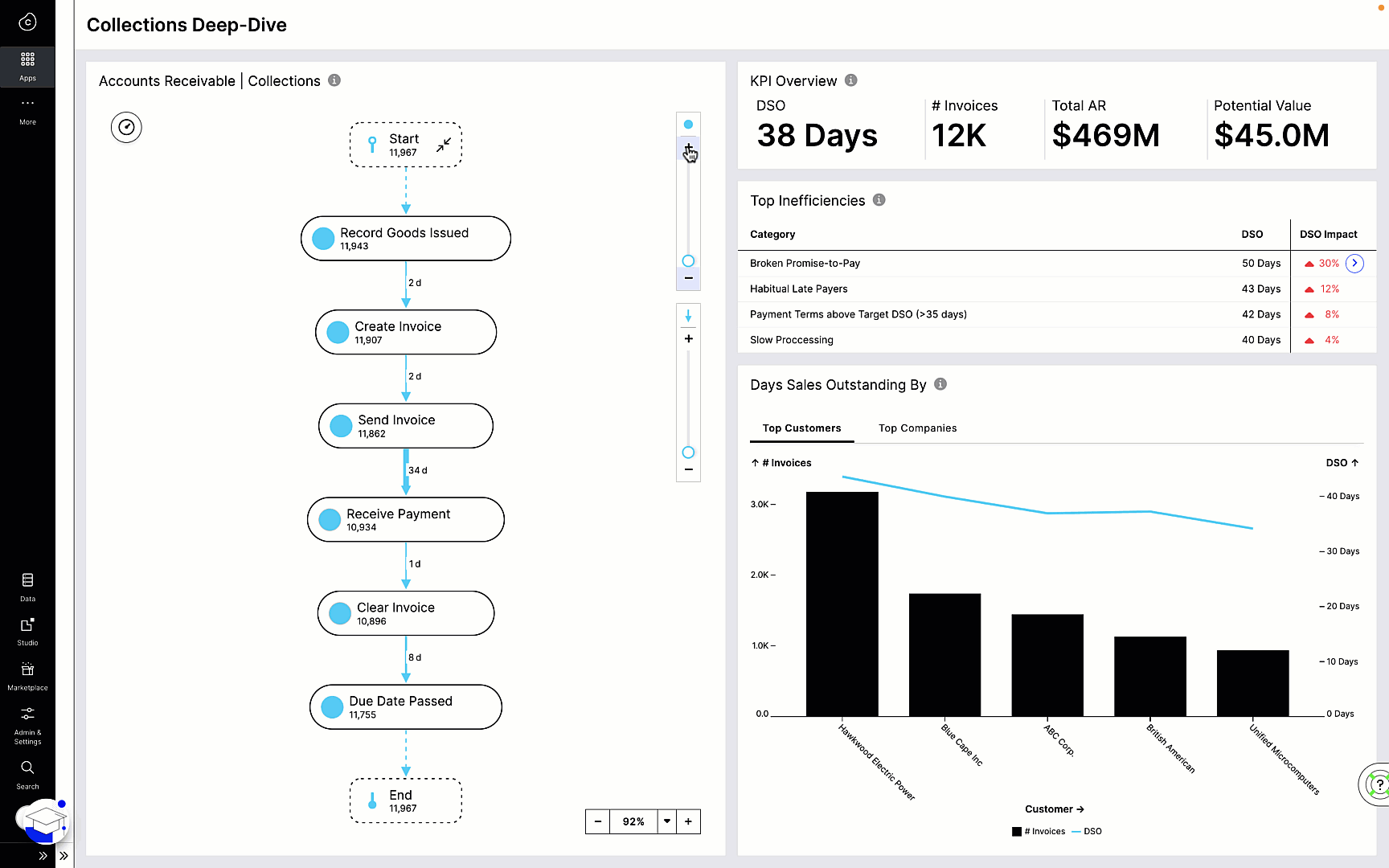
Task: Zoom in using the plus button on zoom control
Action: coord(688,821)
